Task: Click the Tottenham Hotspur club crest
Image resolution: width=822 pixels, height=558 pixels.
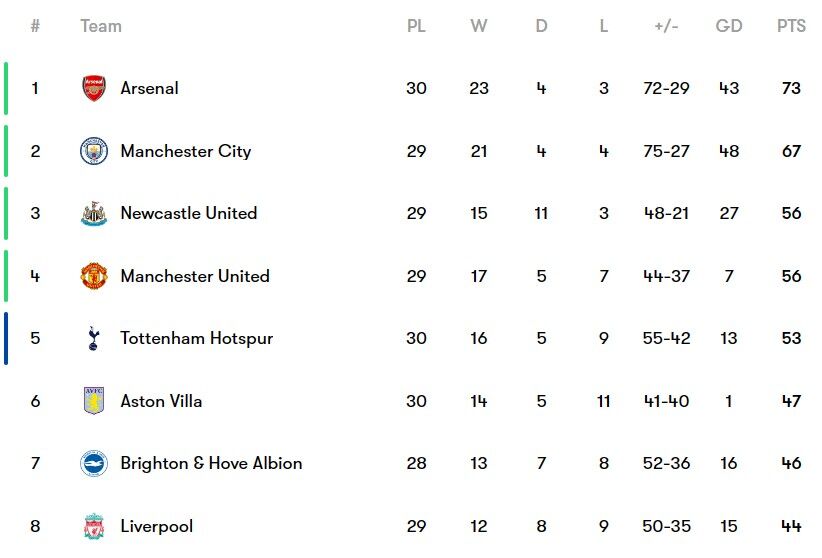Action: click(x=94, y=339)
